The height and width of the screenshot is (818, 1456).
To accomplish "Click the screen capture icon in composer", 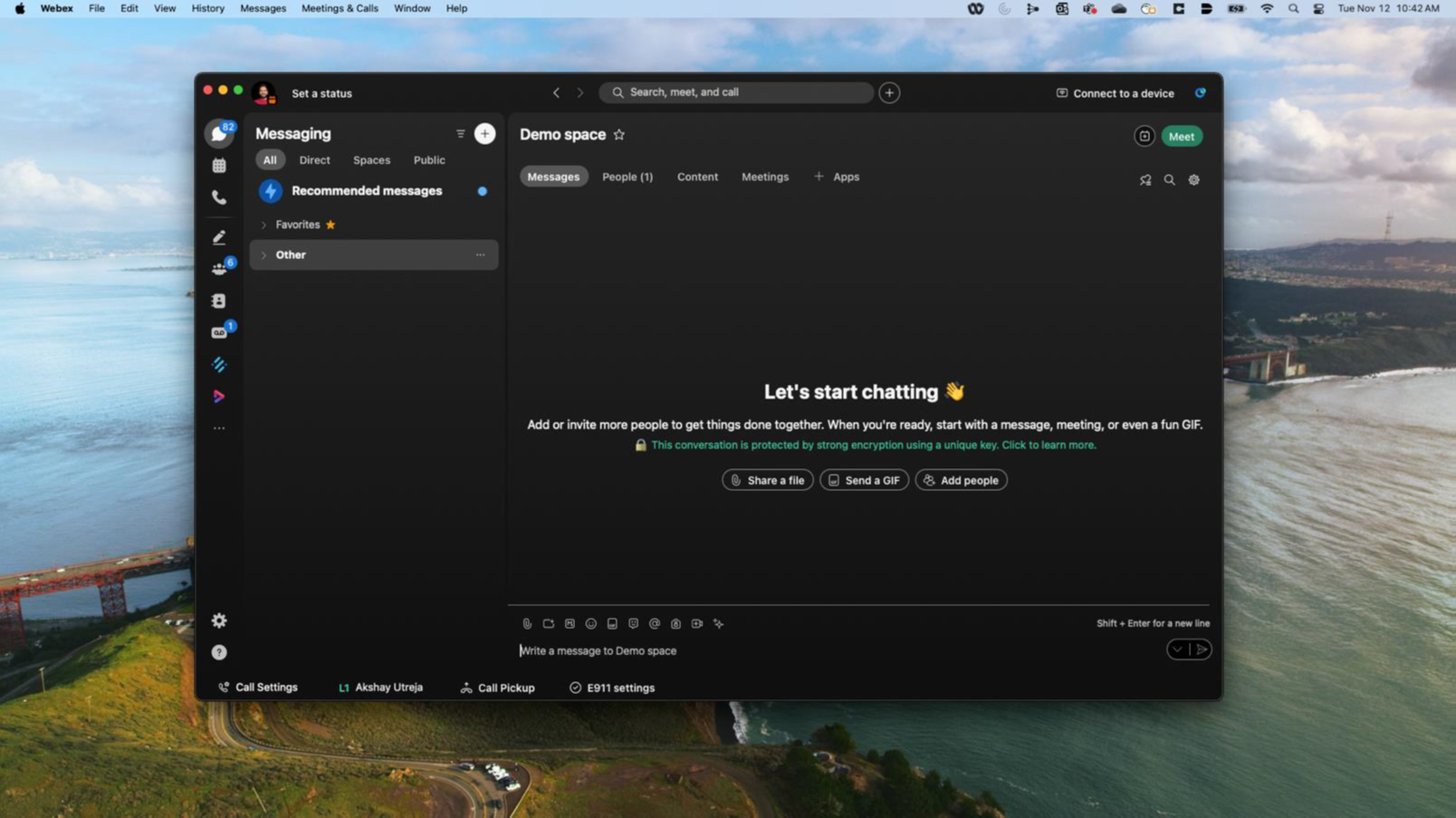I will (x=549, y=623).
